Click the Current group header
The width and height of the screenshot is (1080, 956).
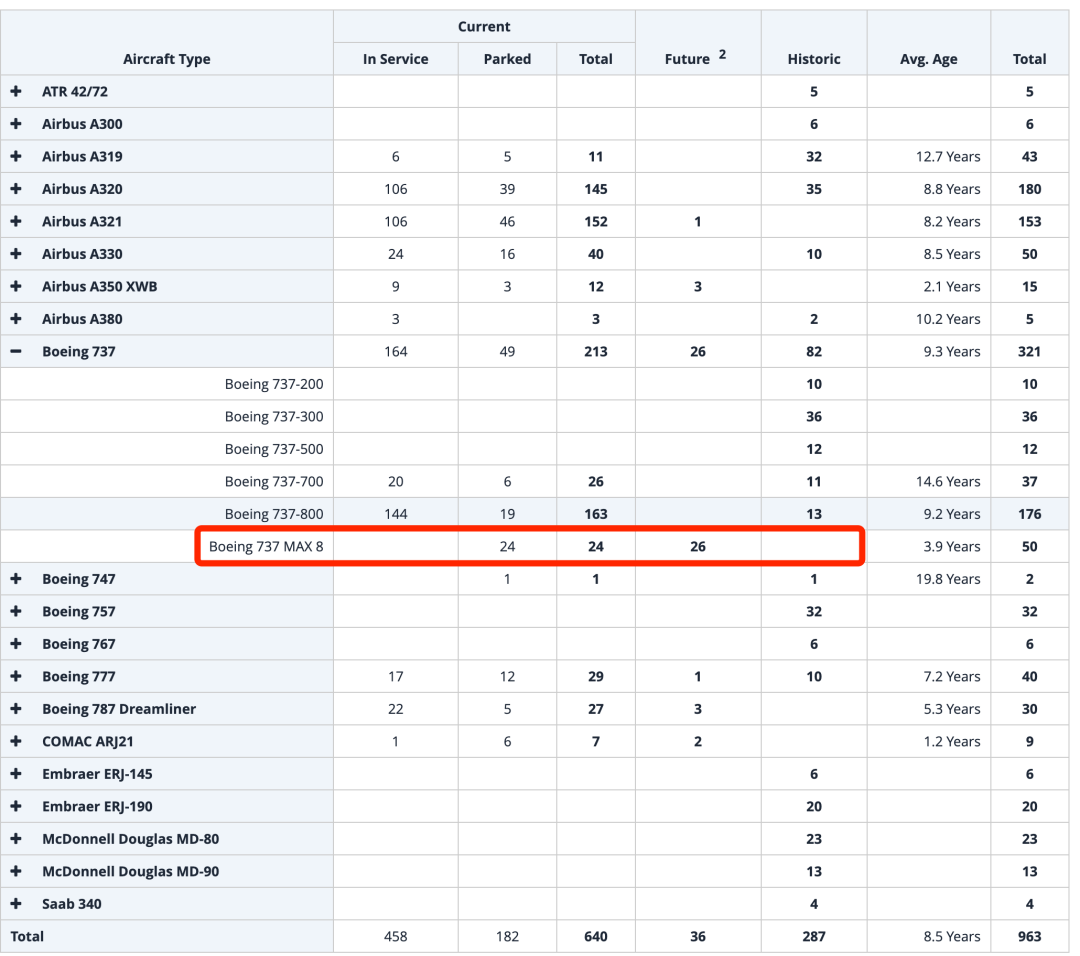pos(484,27)
